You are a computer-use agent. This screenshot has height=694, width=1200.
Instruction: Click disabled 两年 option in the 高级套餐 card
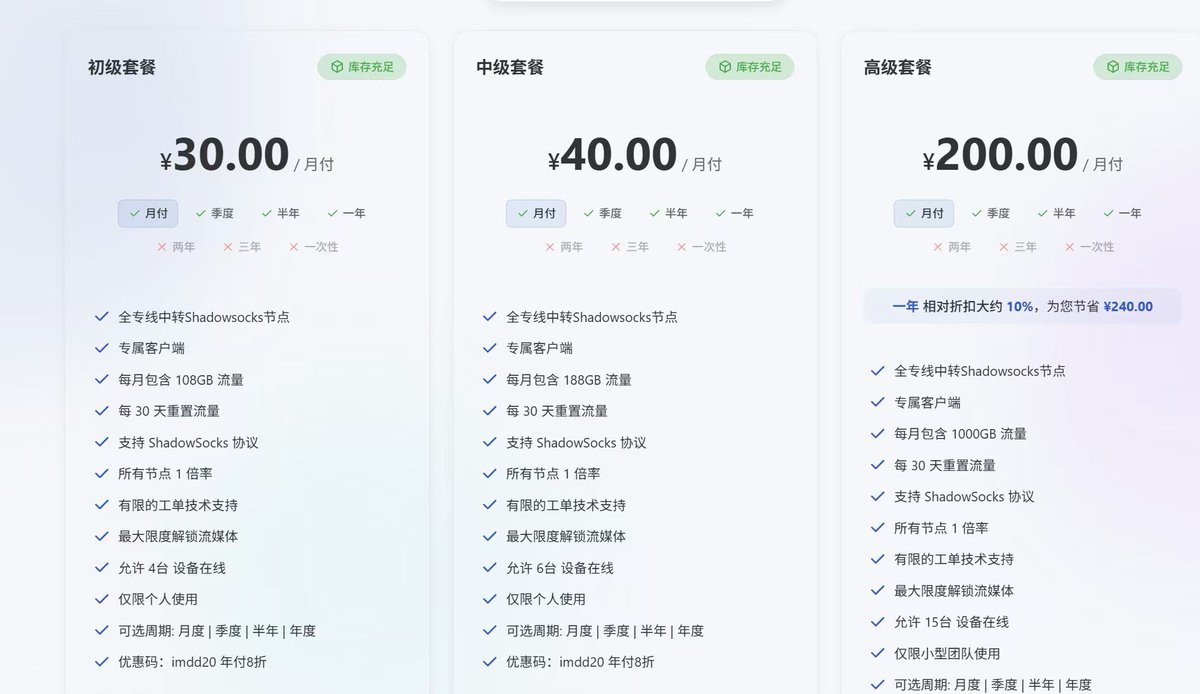click(952, 246)
